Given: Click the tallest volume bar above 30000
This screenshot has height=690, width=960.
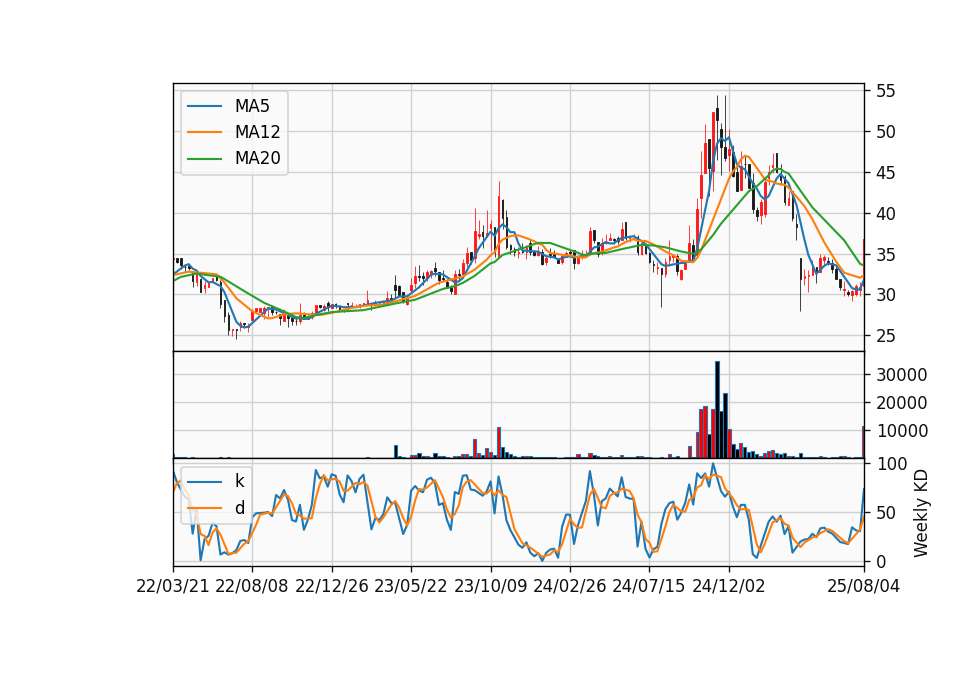Looking at the screenshot, I should tap(718, 410).
